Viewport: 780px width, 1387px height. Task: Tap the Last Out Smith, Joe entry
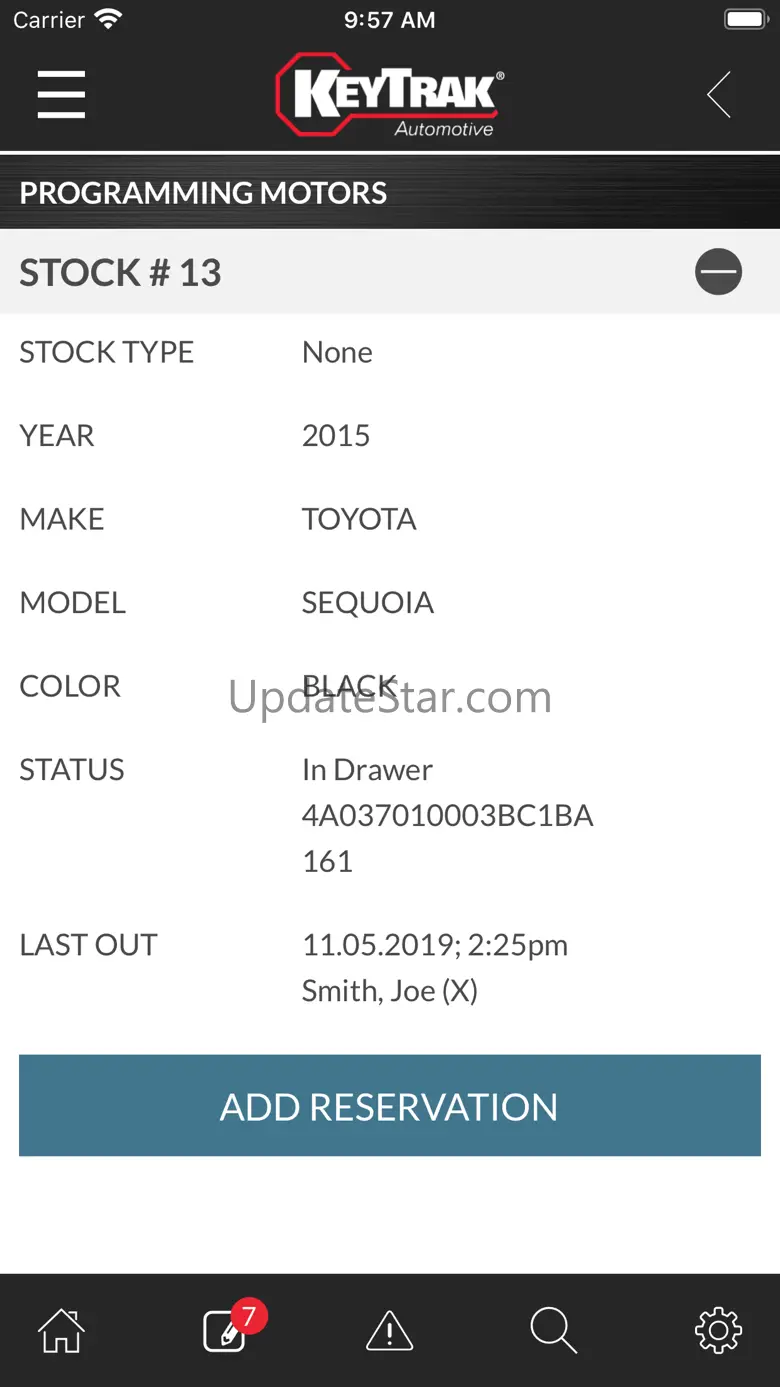click(390, 991)
